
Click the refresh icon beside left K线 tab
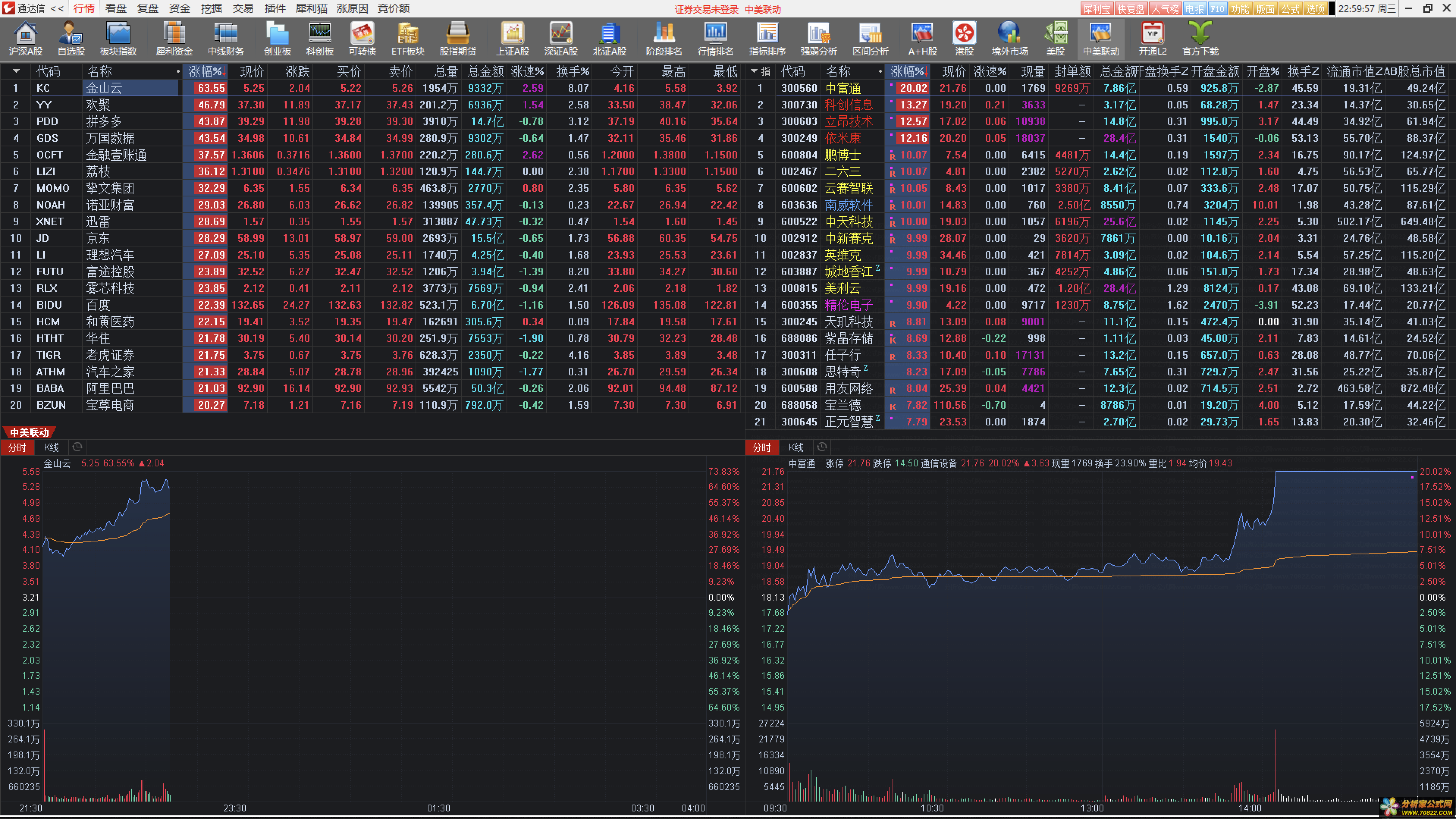(77, 447)
